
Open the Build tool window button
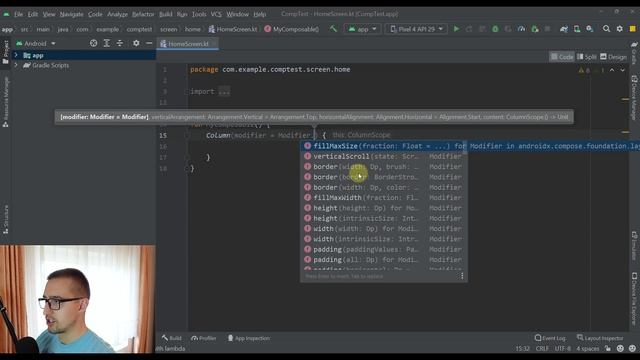pos(172,338)
